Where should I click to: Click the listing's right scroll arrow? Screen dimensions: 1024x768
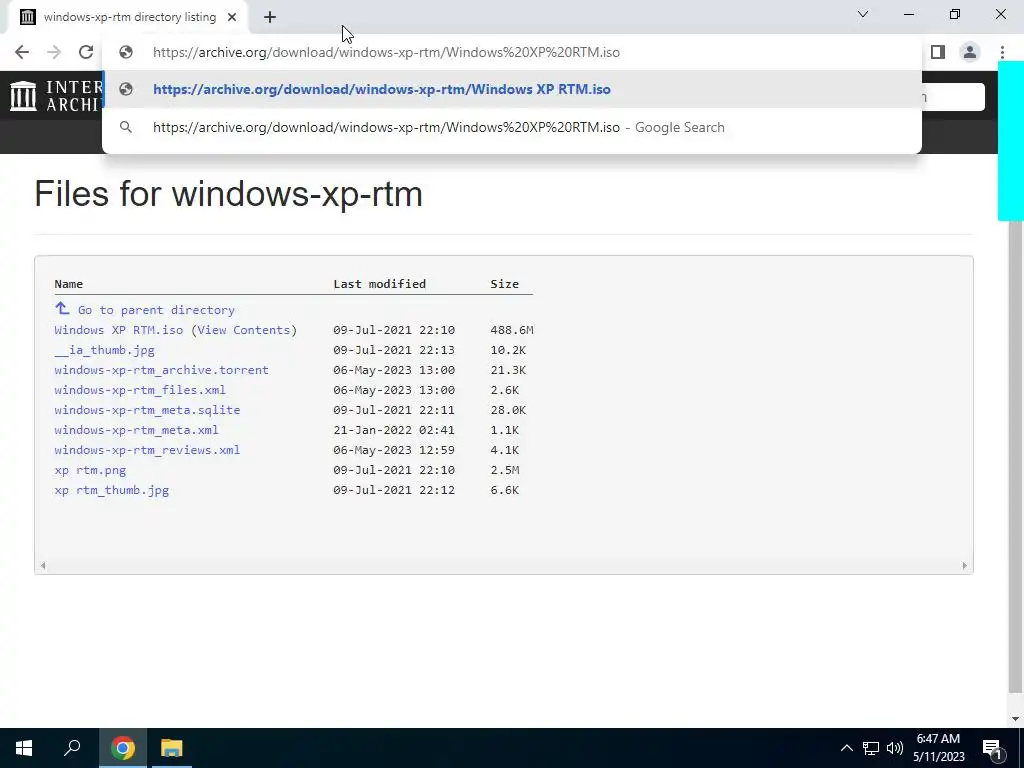964,566
